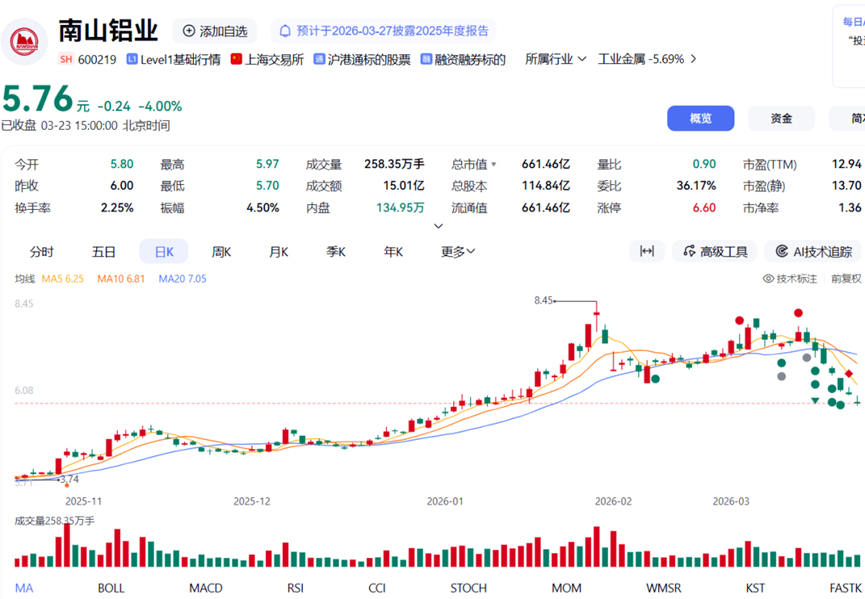Toggle 技术标注 eye visibility
Image resolution: width=865 pixels, height=599 pixels.
[769, 279]
